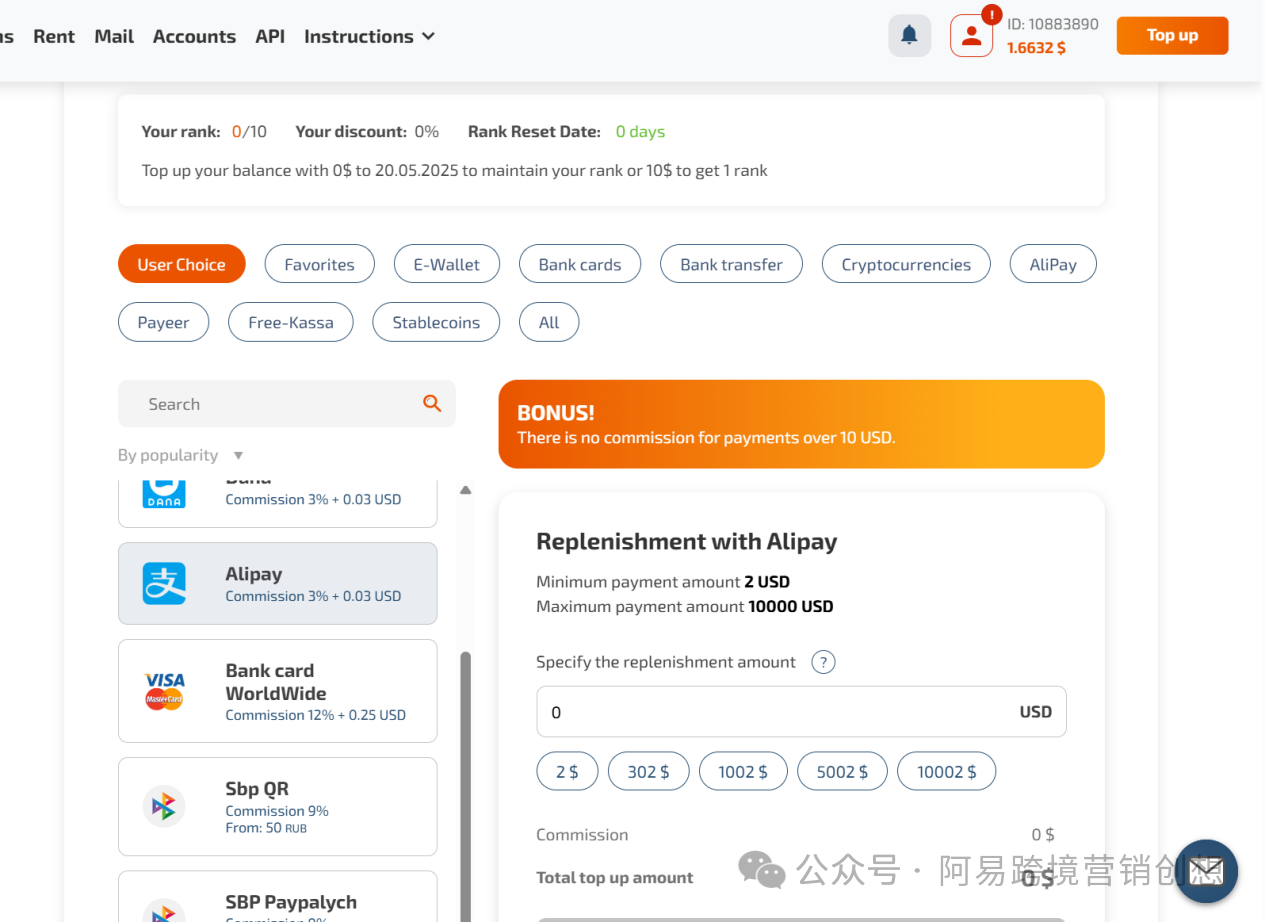1265x922 pixels.
Task: Click the rank value 0/10
Action: coord(249,131)
